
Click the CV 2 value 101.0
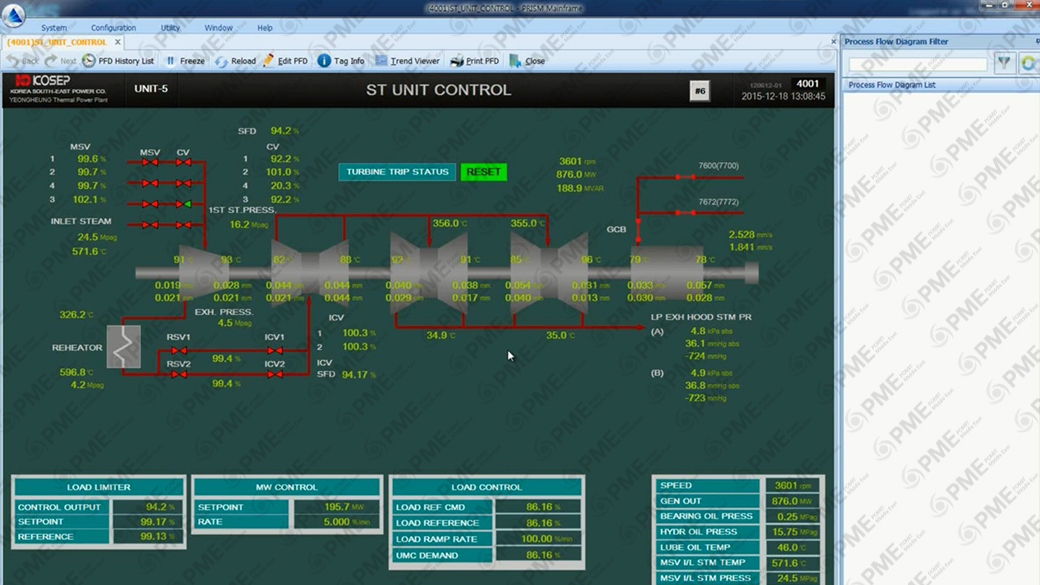279,172
